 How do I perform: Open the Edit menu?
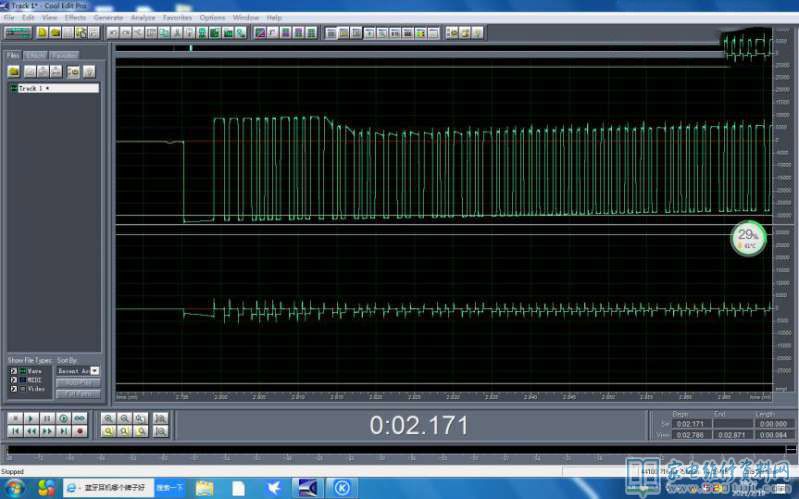[28, 17]
